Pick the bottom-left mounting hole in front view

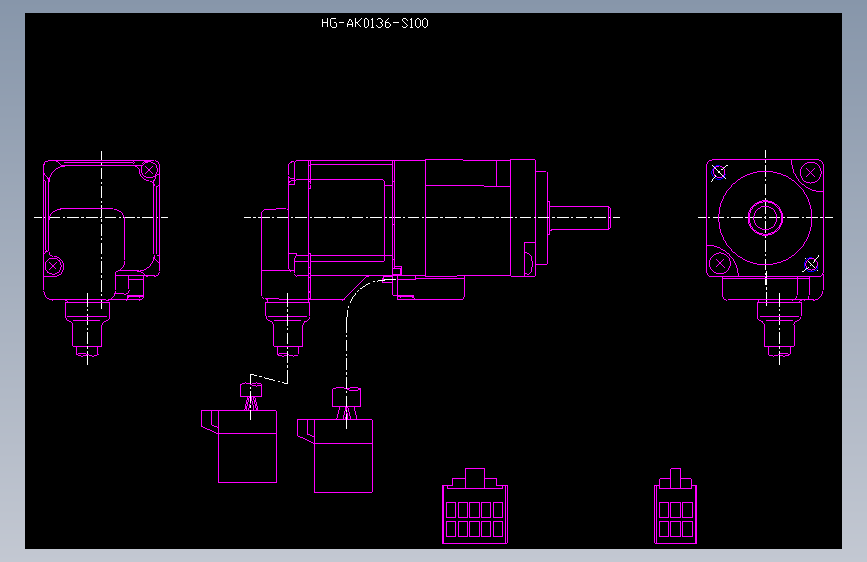720,263
